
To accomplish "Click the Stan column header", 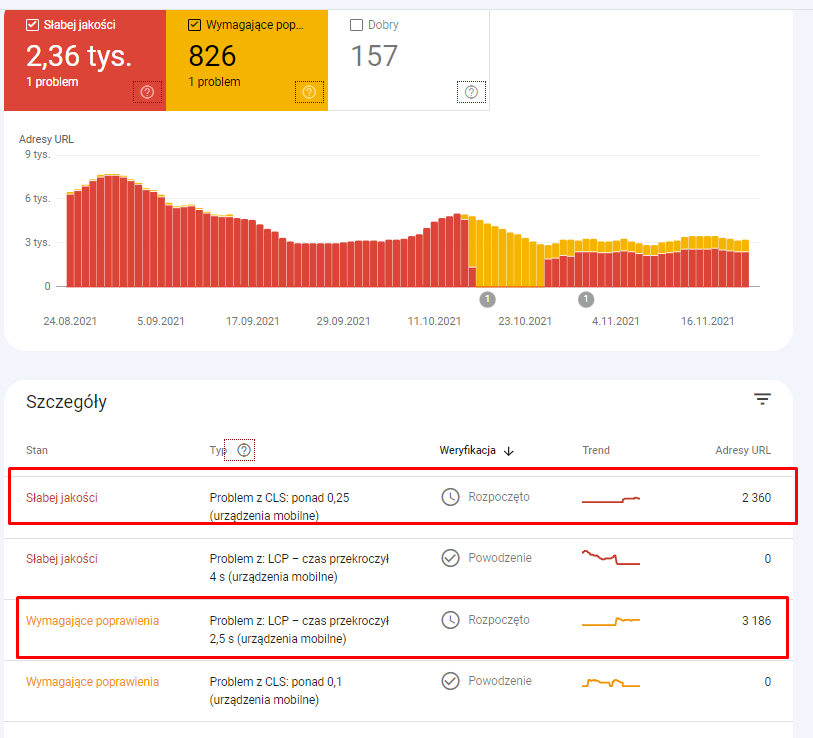I will 37,450.
